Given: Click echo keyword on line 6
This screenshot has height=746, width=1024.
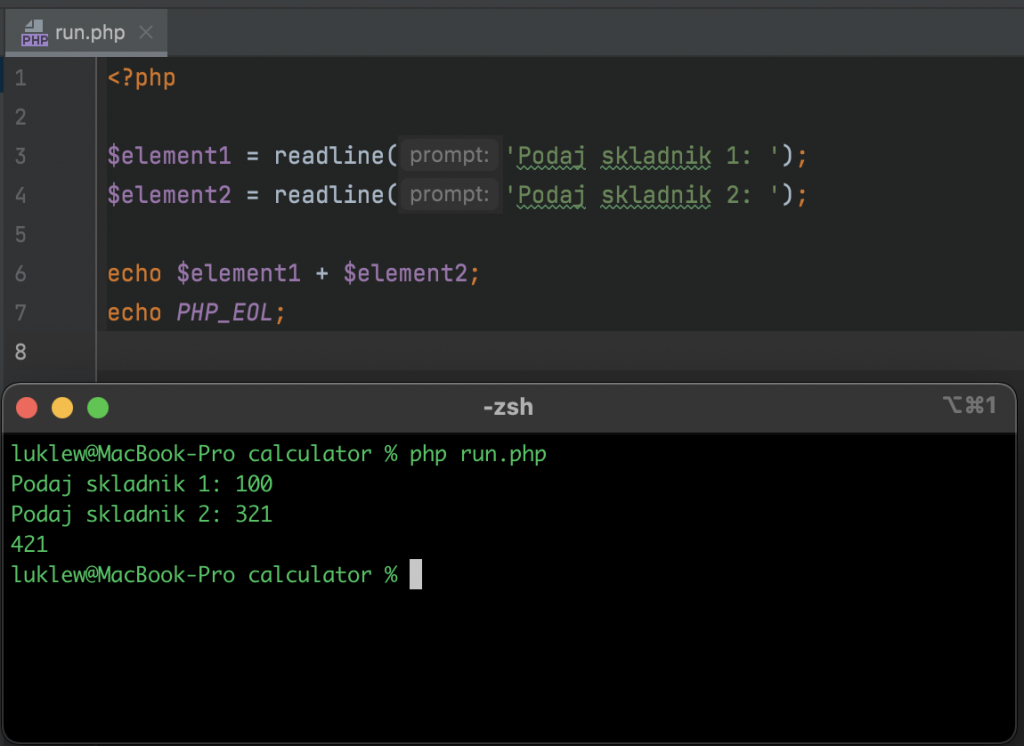Looking at the screenshot, I should (135, 273).
